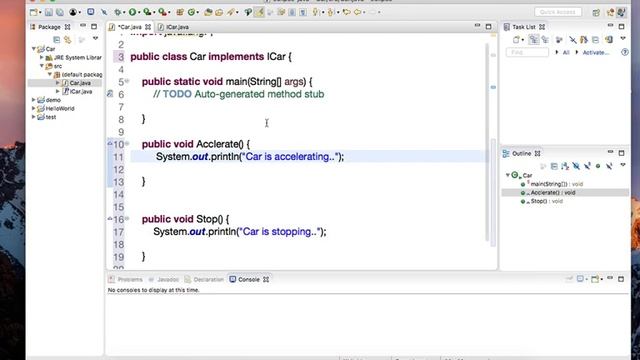The width and height of the screenshot is (640, 360).
Task: Toggle Hide Static Members in Outline
Action: tap(587, 166)
